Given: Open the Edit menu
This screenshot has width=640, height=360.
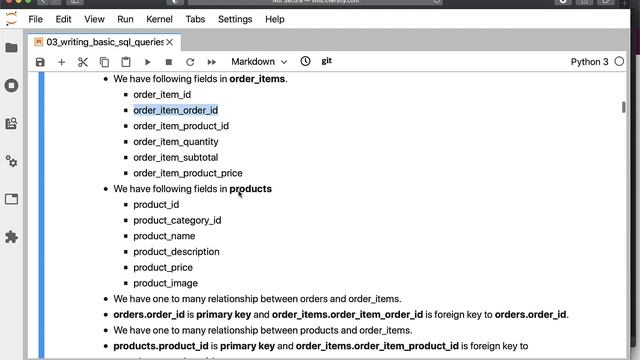Looking at the screenshot, I should click(x=63, y=19).
